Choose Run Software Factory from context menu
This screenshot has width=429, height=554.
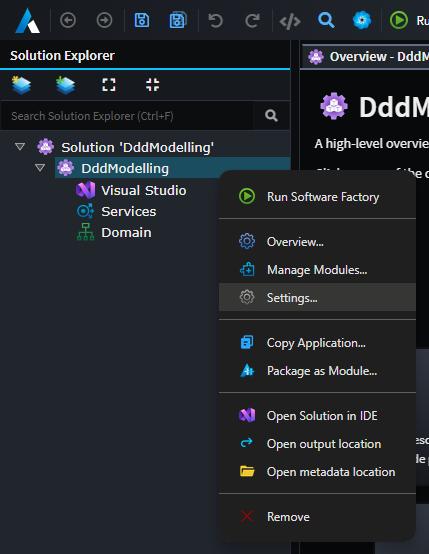click(x=317, y=197)
